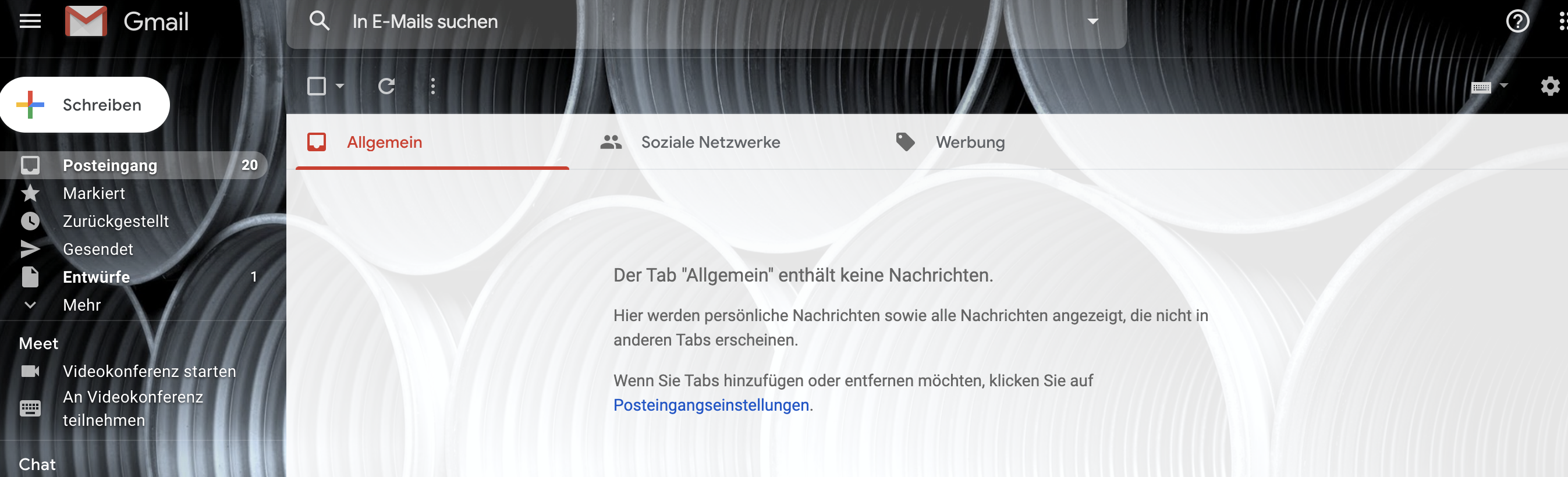The width and height of the screenshot is (1568, 477).
Task: Click the Posteingang unread count 20
Action: pos(250,165)
